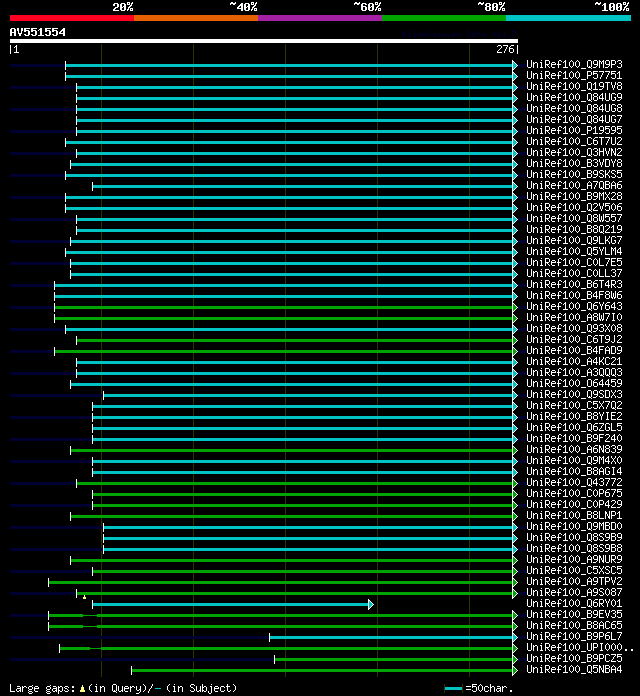Viewport: 640px width, 696px height.
Task: Select the UniRef100_Q43772 label
Action: coord(574,482)
